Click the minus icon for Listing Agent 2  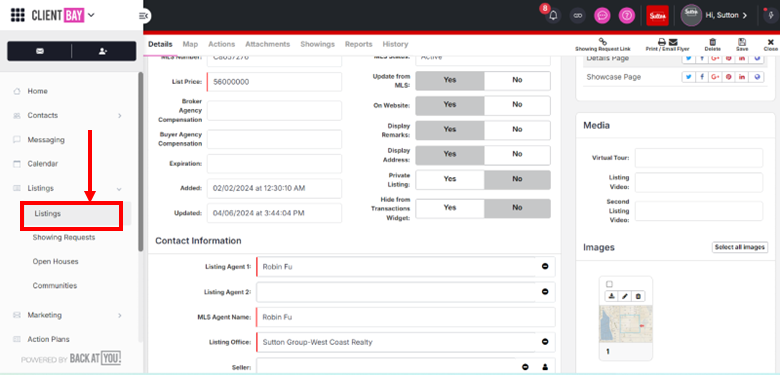545,292
